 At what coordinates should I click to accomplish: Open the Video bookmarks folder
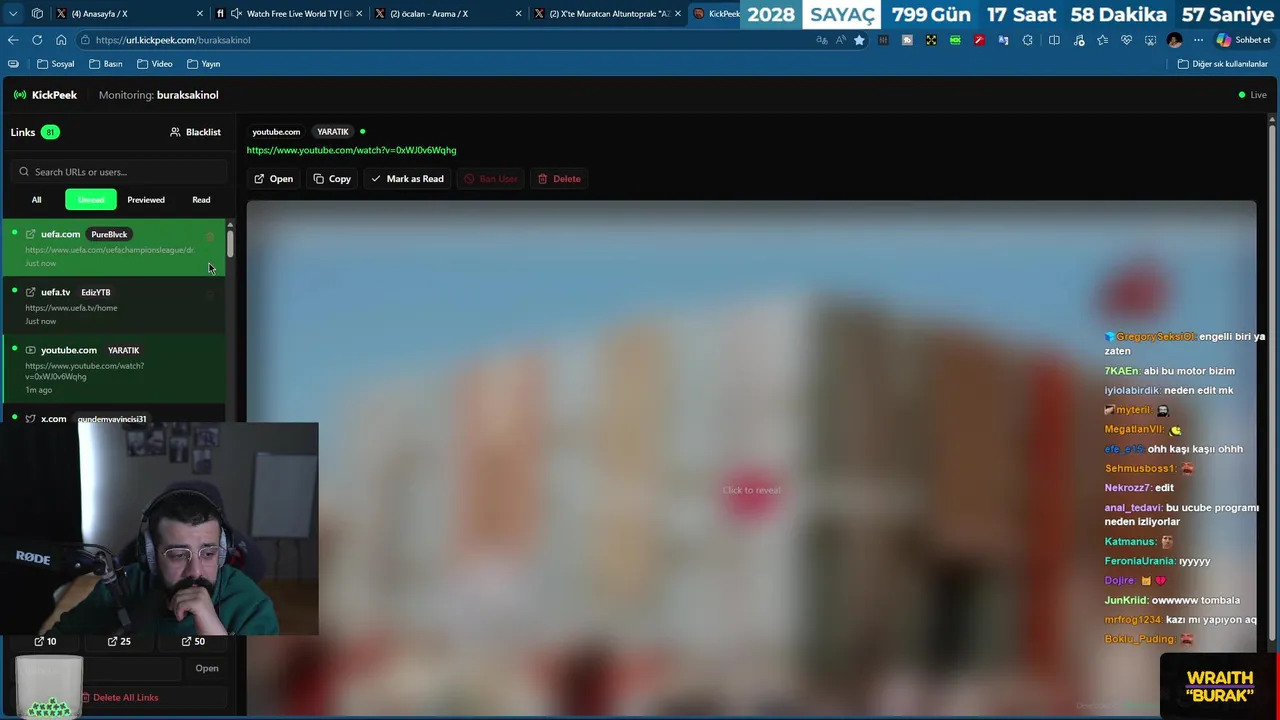(x=154, y=64)
